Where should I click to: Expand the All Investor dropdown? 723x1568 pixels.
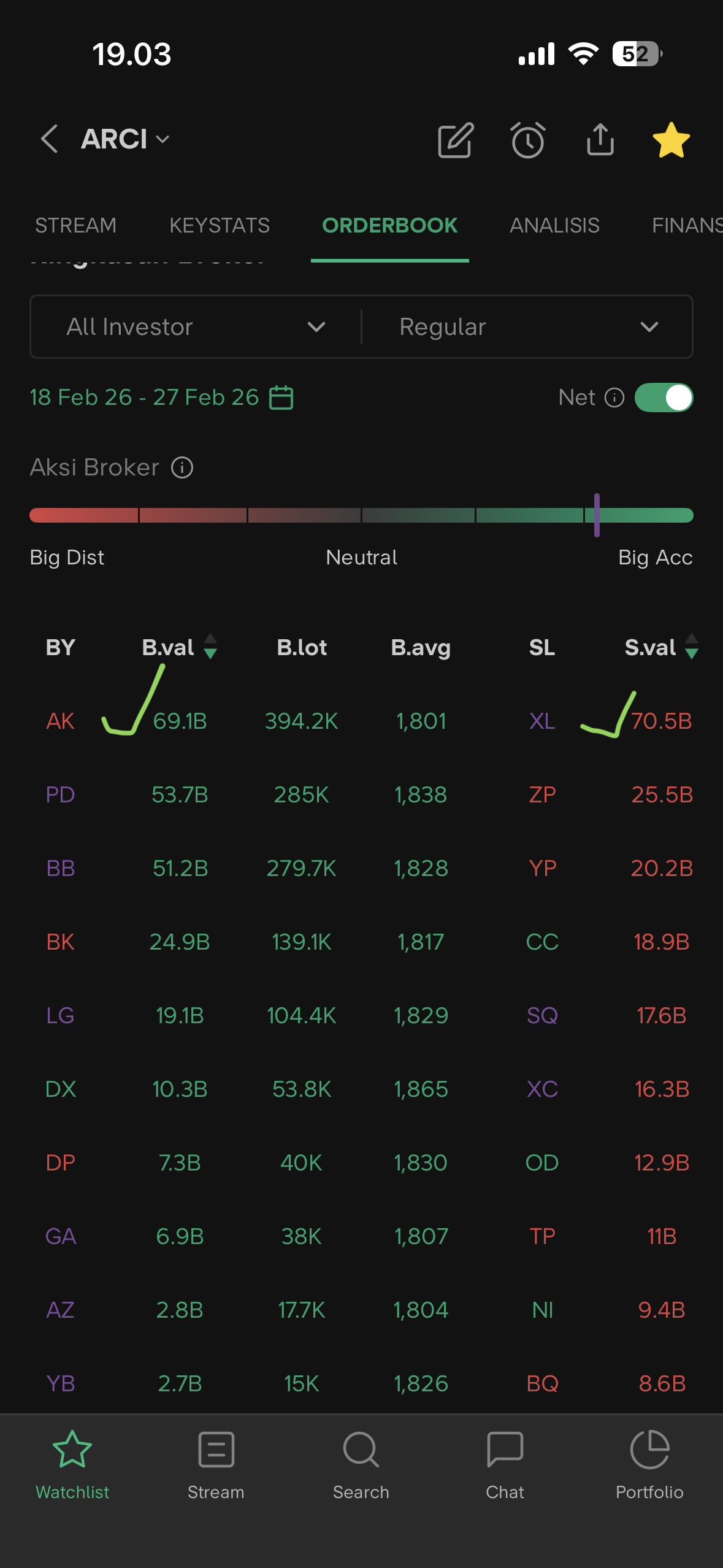pyautogui.click(x=196, y=327)
